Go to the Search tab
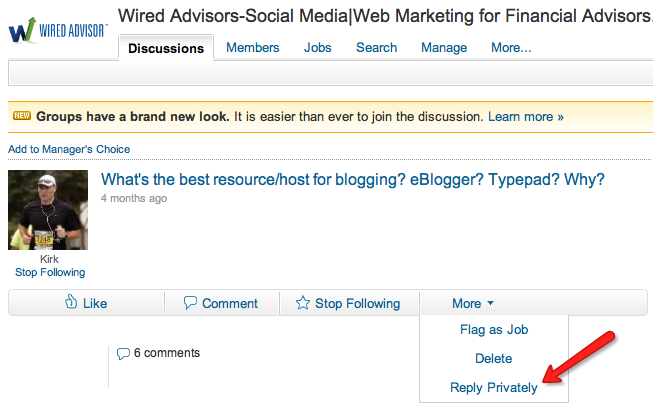Image resolution: width=653 pixels, height=403 pixels. tap(376, 47)
